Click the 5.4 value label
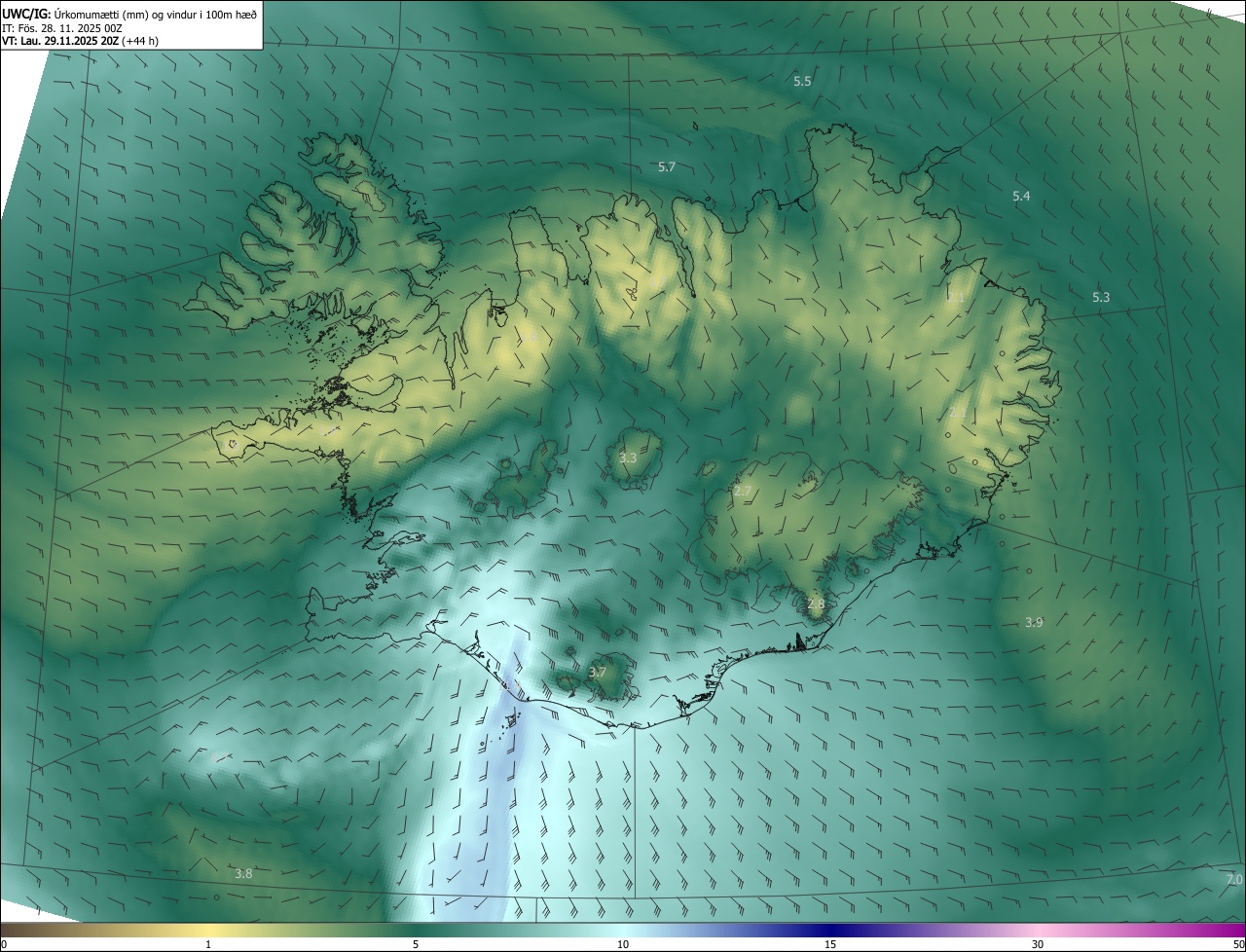Viewport: 1246px width, 952px height. 1021,197
